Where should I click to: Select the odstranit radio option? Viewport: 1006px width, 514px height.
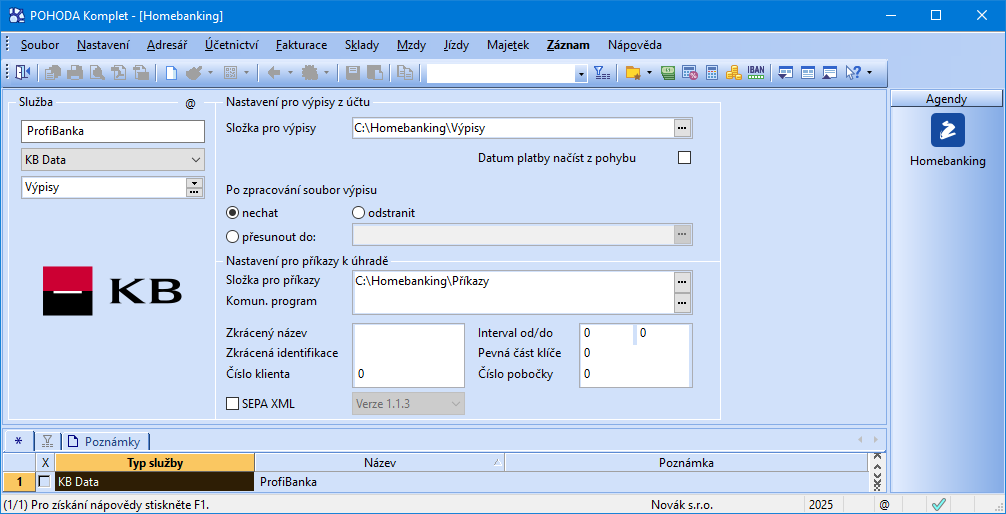[358, 212]
